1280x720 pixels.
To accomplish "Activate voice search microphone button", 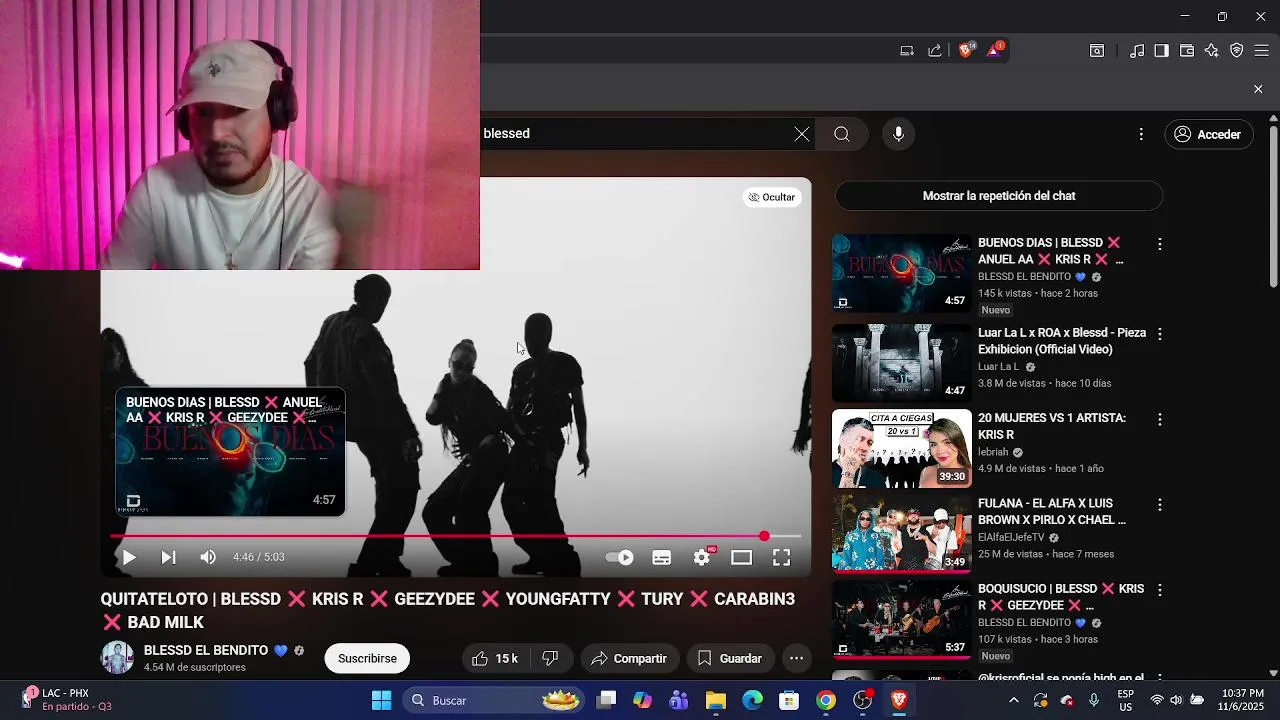I will pyautogui.click(x=899, y=134).
